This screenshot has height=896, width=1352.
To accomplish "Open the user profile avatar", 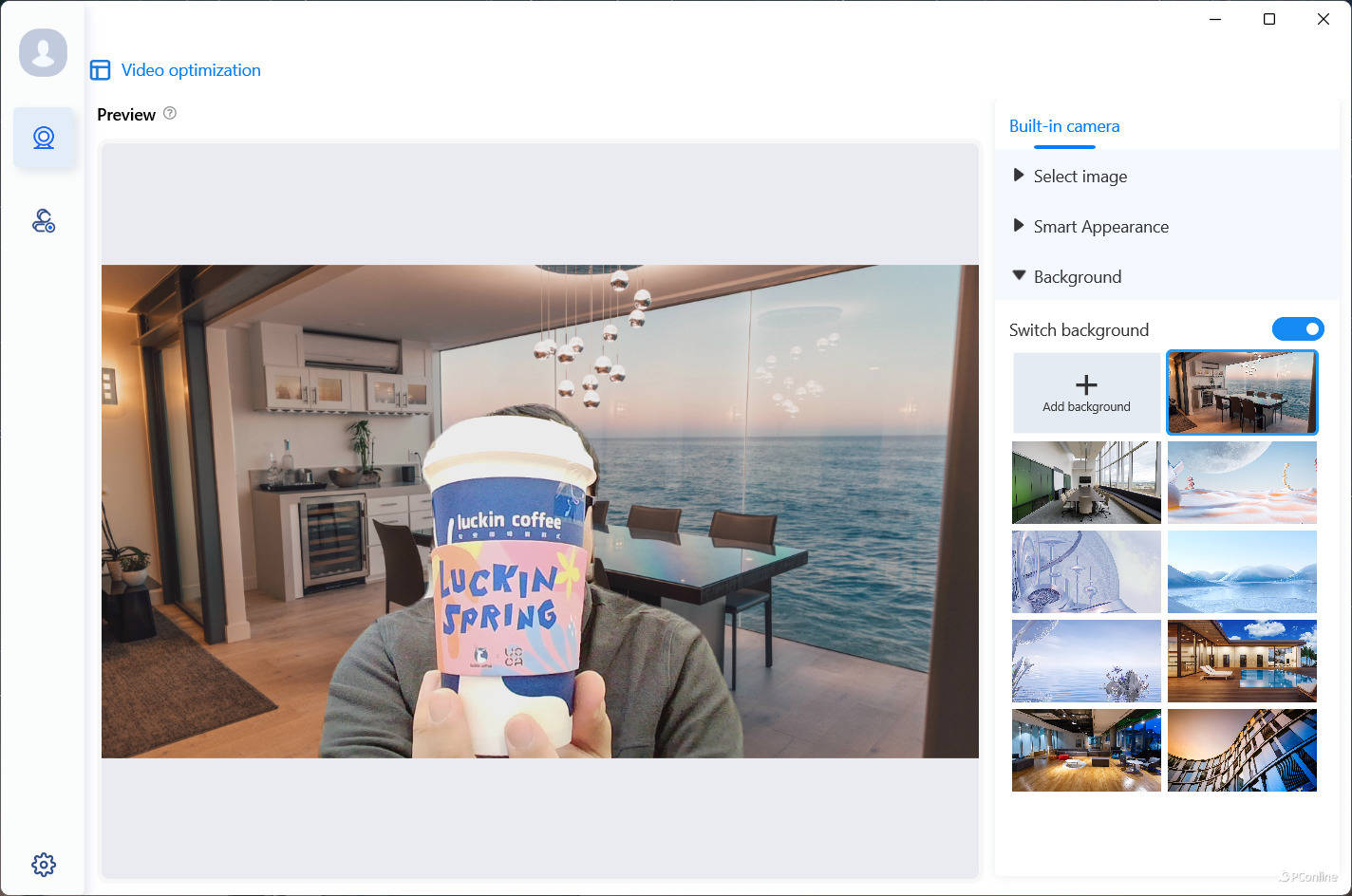I will coord(43,52).
